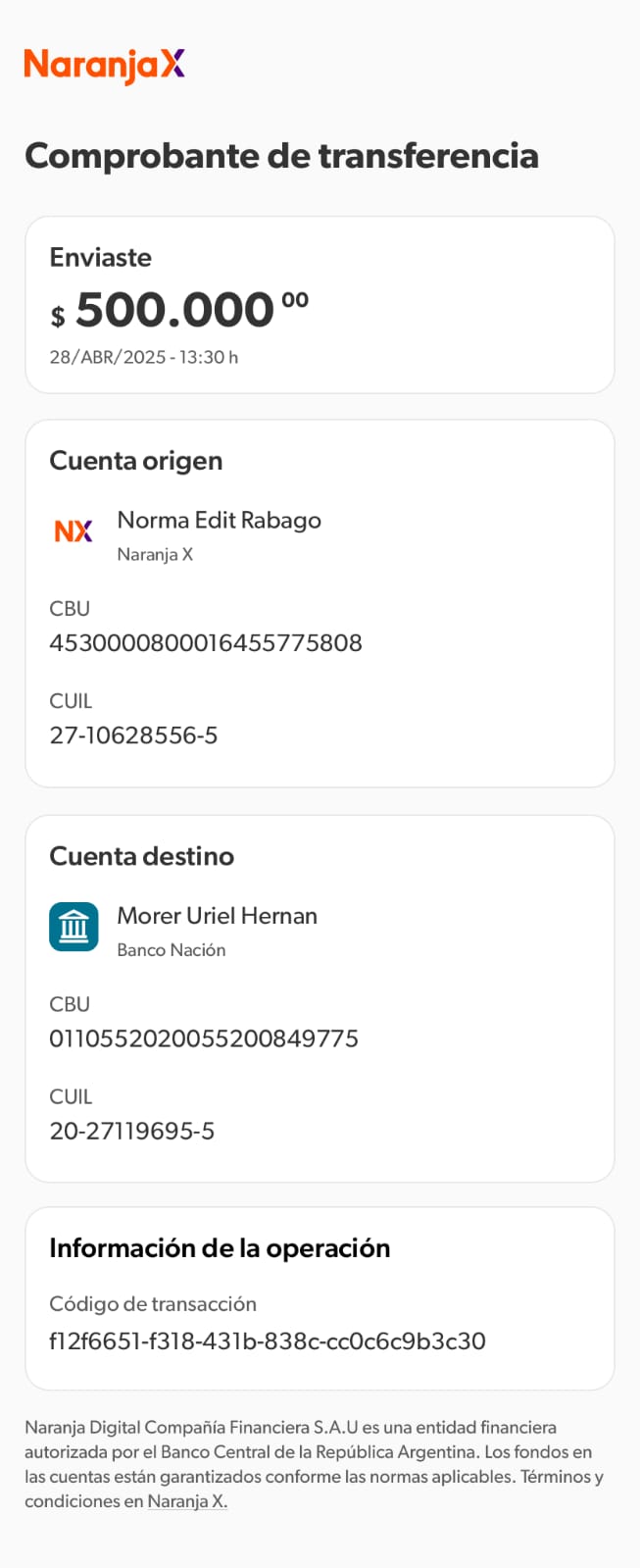Open the Naranja X terms link

187,1501
